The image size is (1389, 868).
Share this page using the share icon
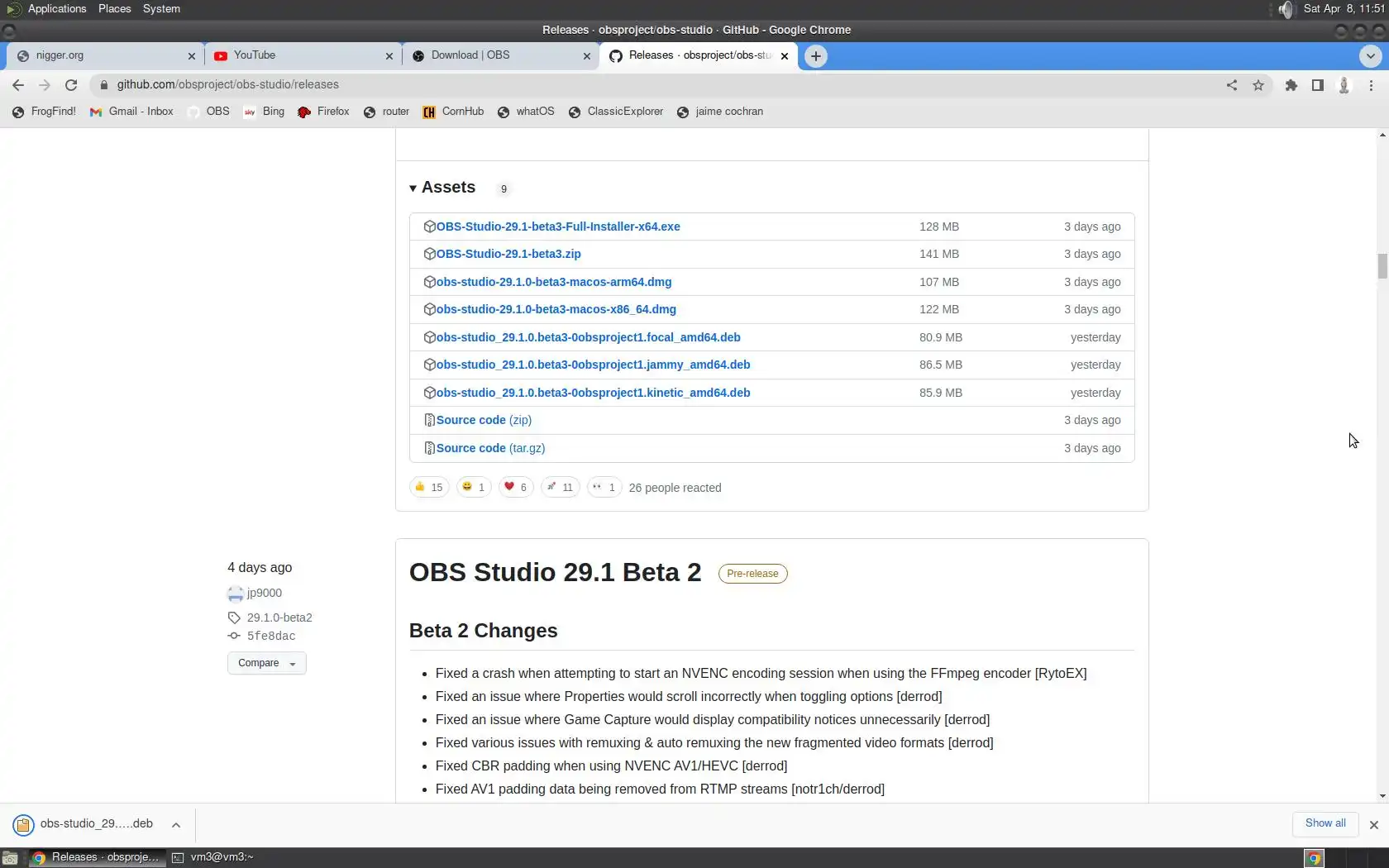coord(1232,85)
